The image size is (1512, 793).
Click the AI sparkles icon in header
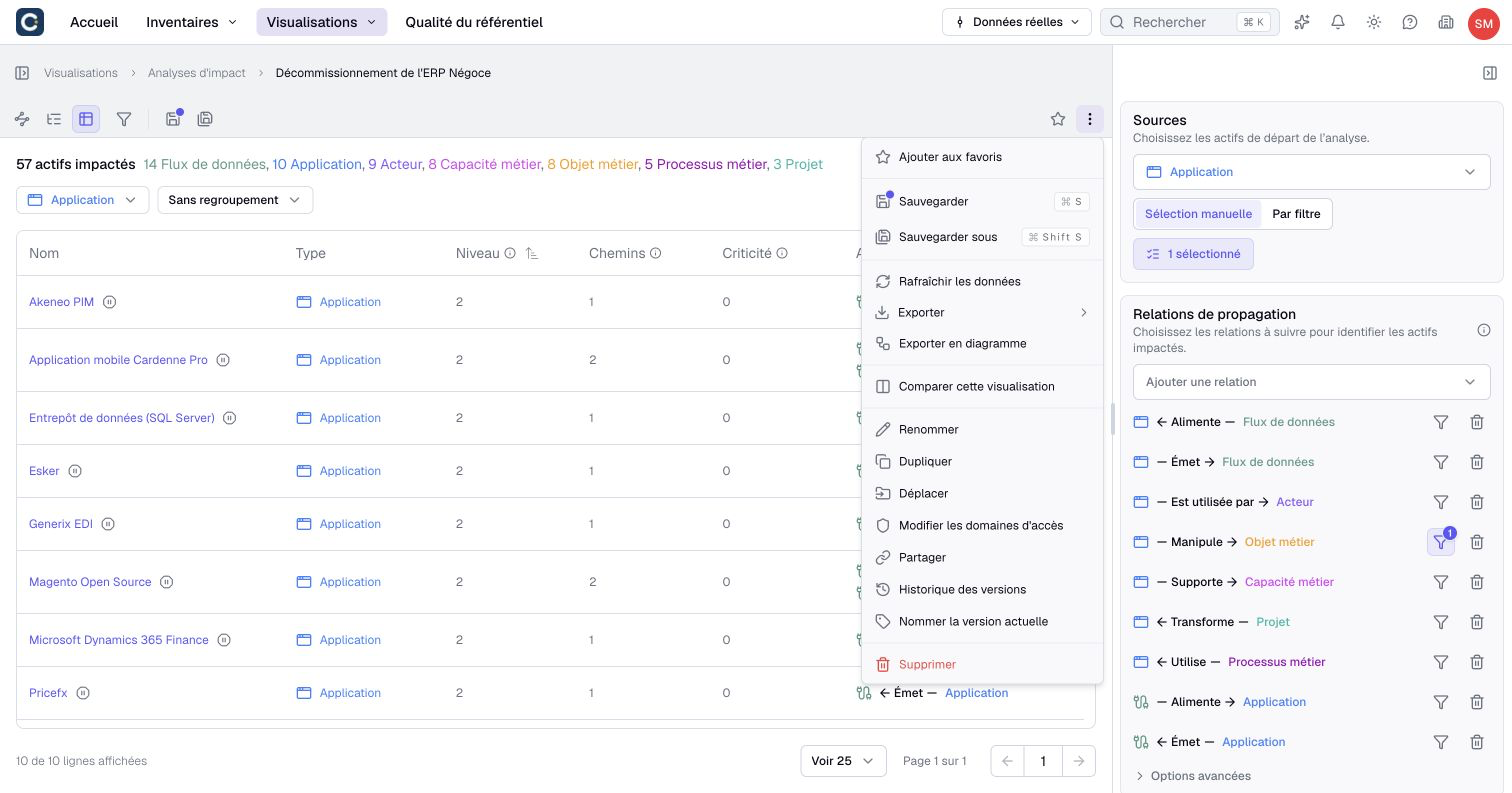point(1302,22)
